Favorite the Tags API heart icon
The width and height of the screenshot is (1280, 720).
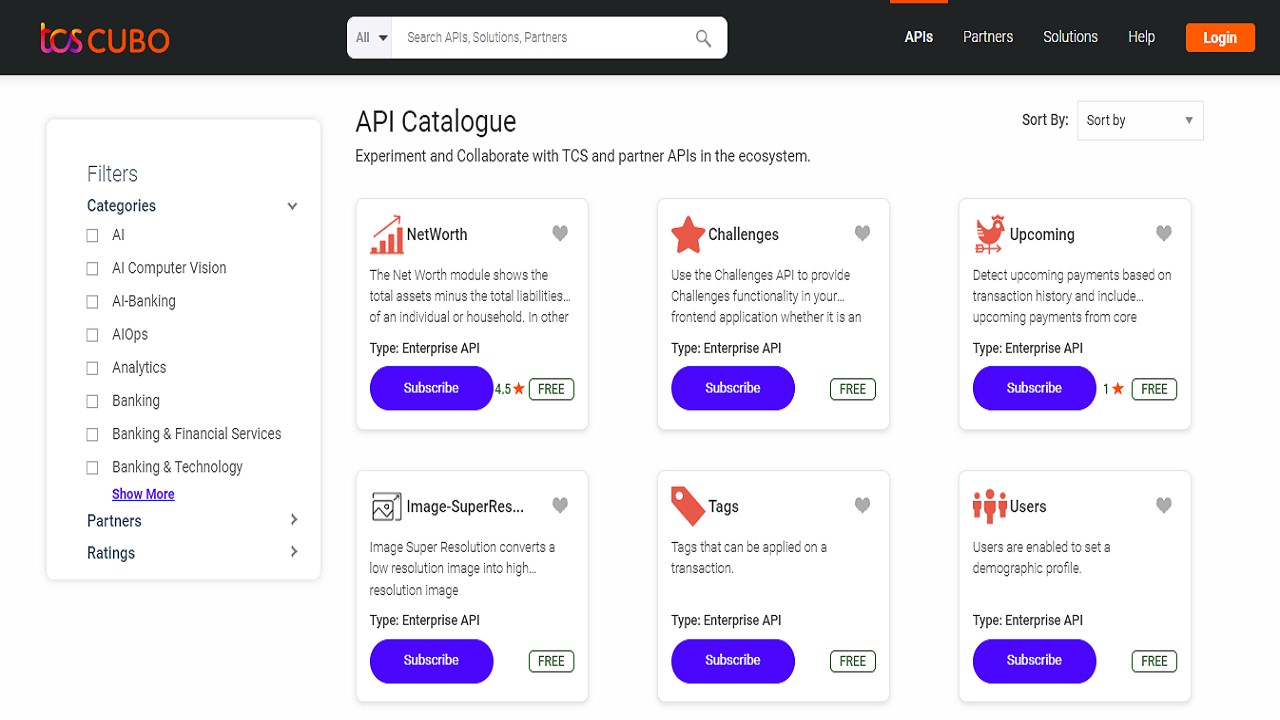coord(862,505)
